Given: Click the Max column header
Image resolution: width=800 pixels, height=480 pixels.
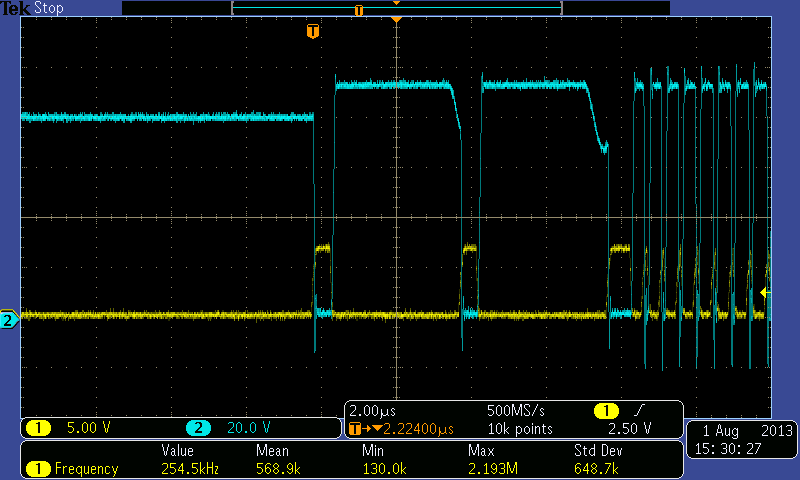Looking at the screenshot, I should tap(481, 450).
